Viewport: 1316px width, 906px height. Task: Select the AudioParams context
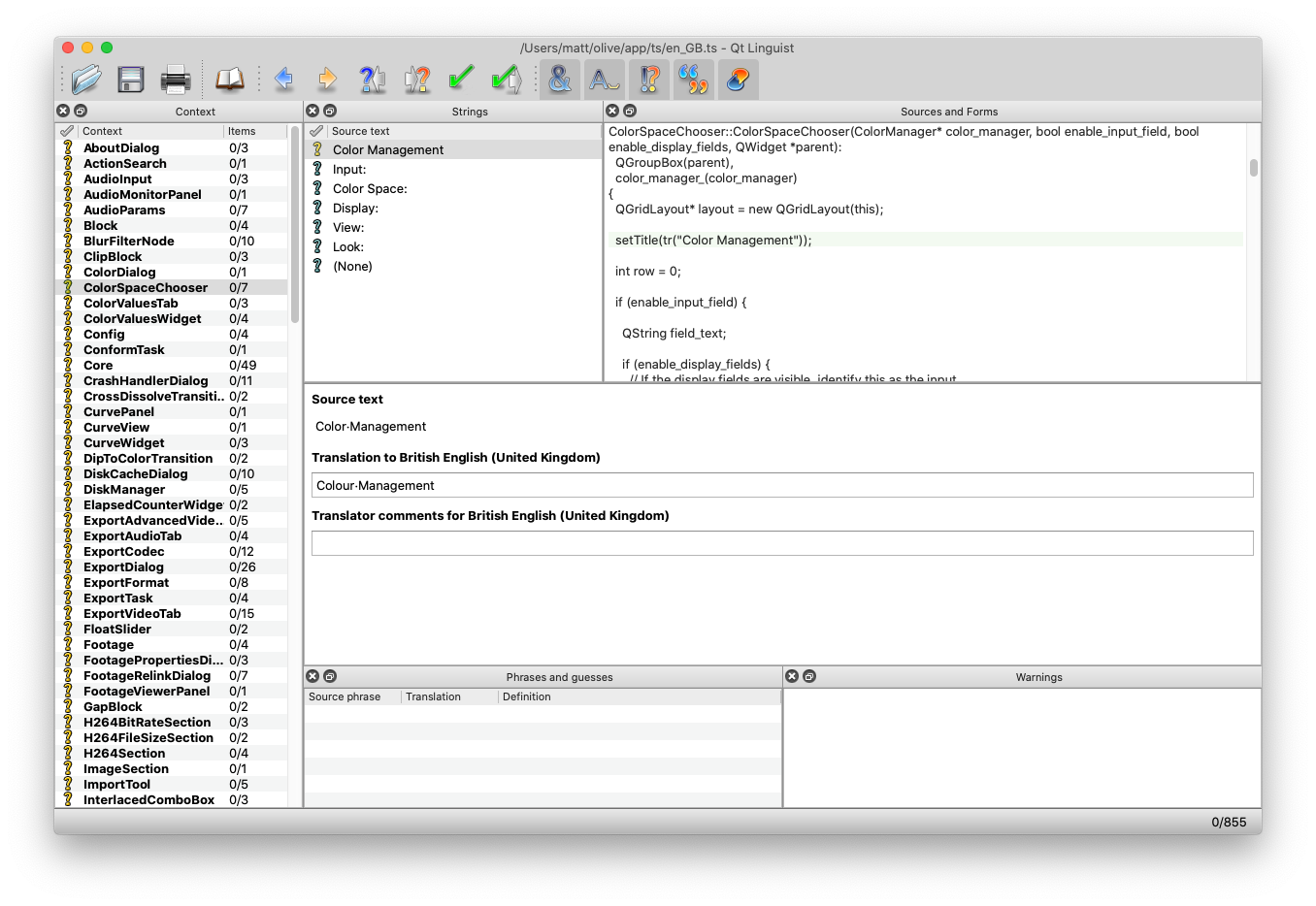(x=172, y=210)
